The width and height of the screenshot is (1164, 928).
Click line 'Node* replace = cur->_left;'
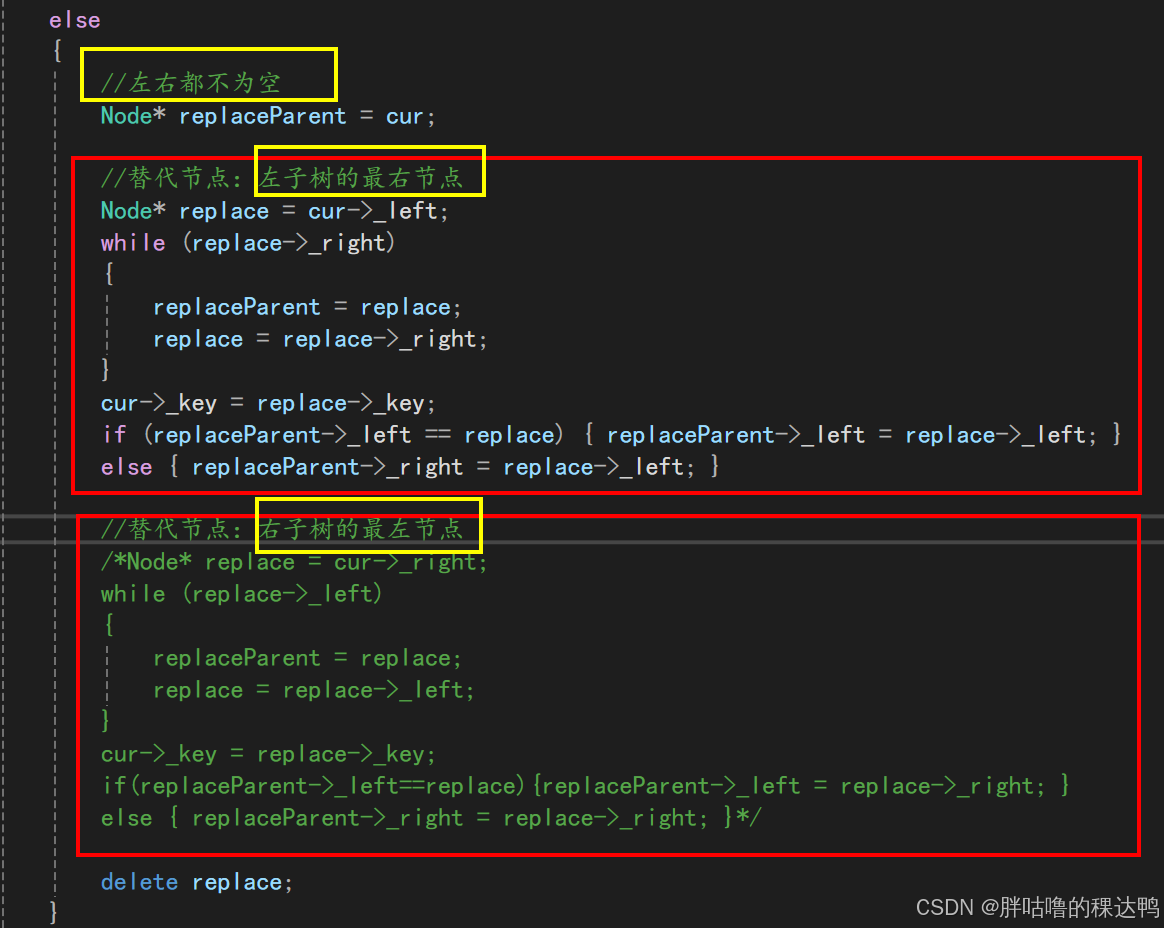tap(275, 212)
